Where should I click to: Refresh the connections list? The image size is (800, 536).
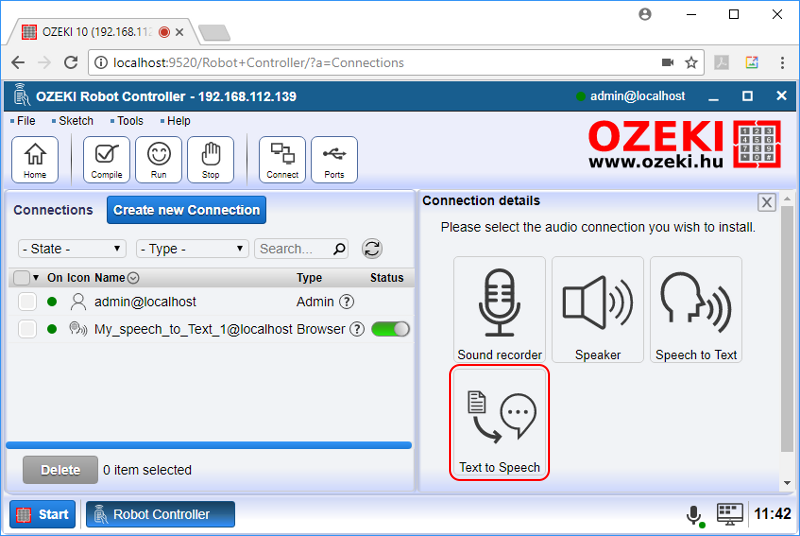pyautogui.click(x=372, y=249)
